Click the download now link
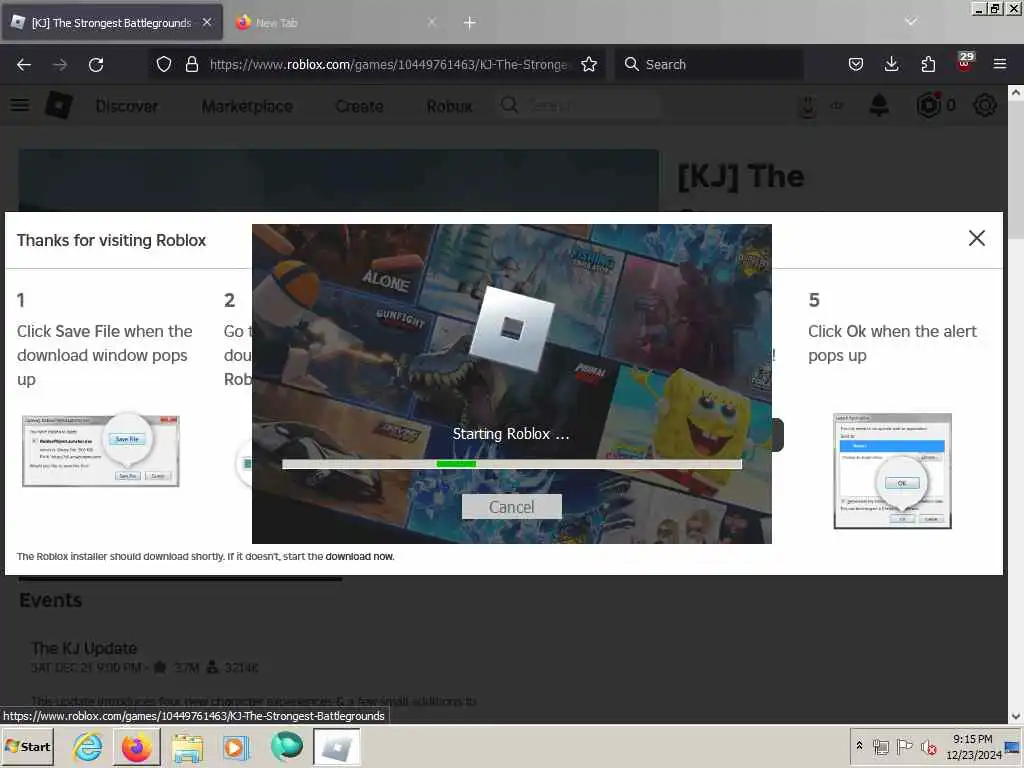This screenshot has height=768, width=1024. pos(360,556)
